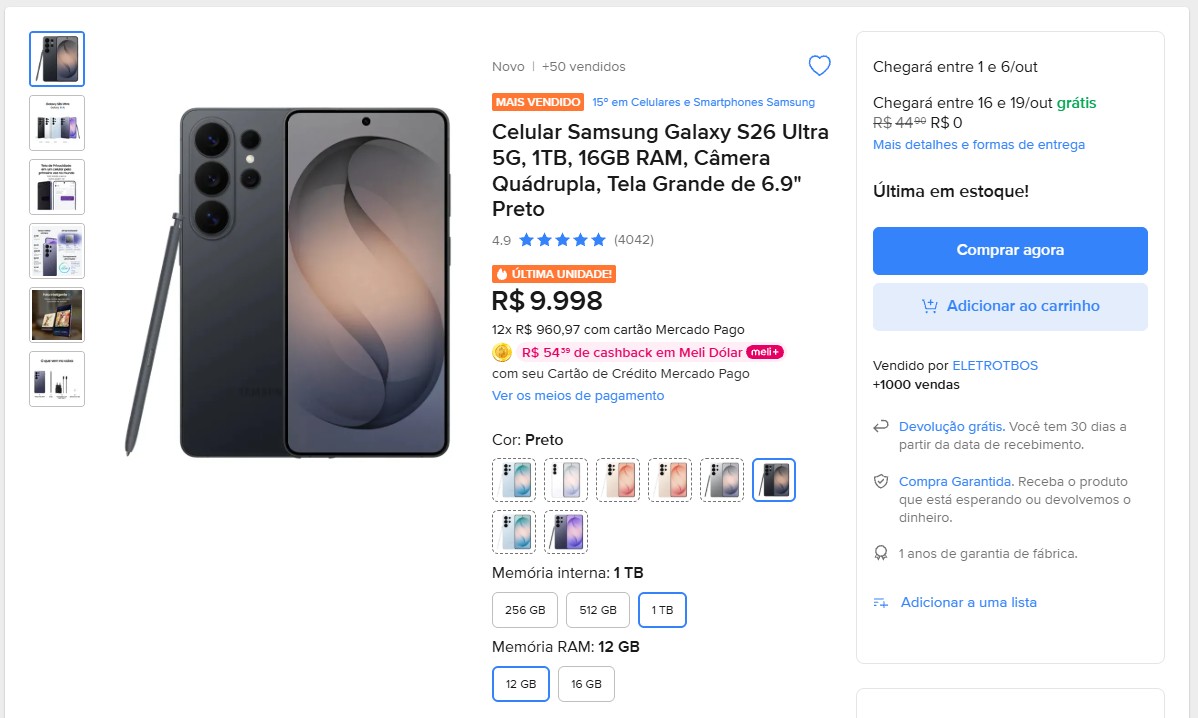Show the second product thumbnail image
This screenshot has width=1198, height=718.
pos(57,123)
